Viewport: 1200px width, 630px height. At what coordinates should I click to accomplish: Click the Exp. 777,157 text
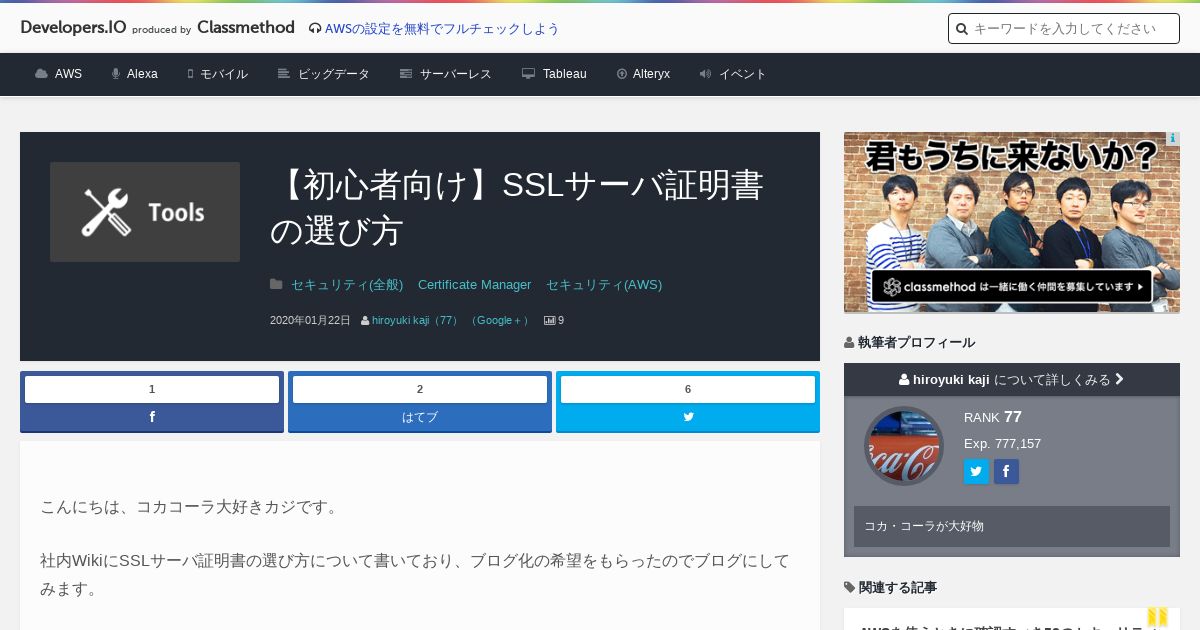(1002, 443)
